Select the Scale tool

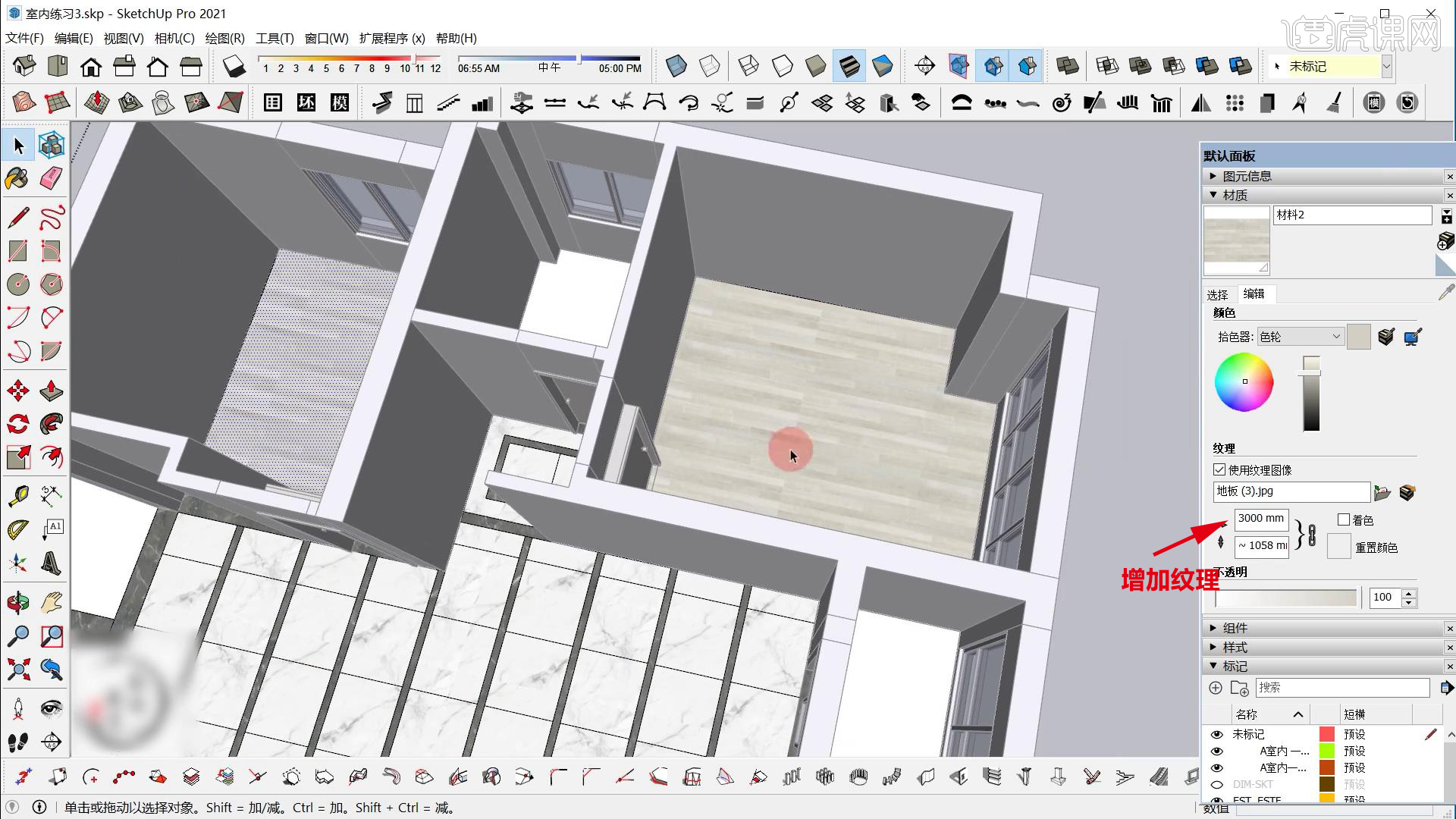click(x=18, y=457)
